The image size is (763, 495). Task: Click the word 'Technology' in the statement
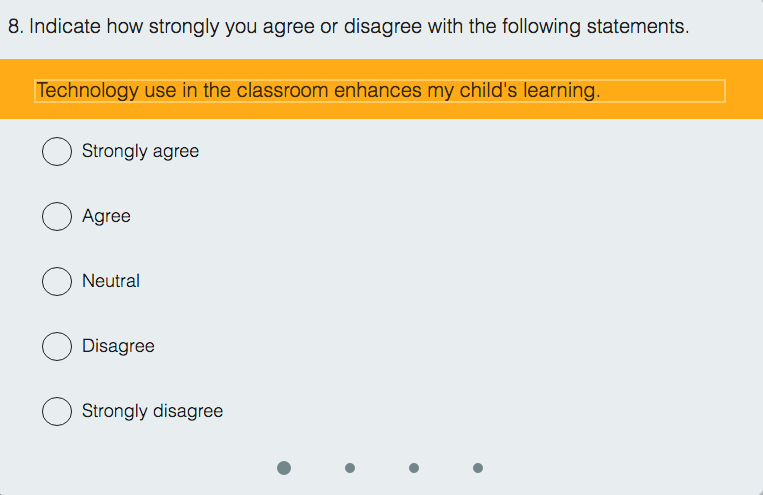click(x=87, y=91)
